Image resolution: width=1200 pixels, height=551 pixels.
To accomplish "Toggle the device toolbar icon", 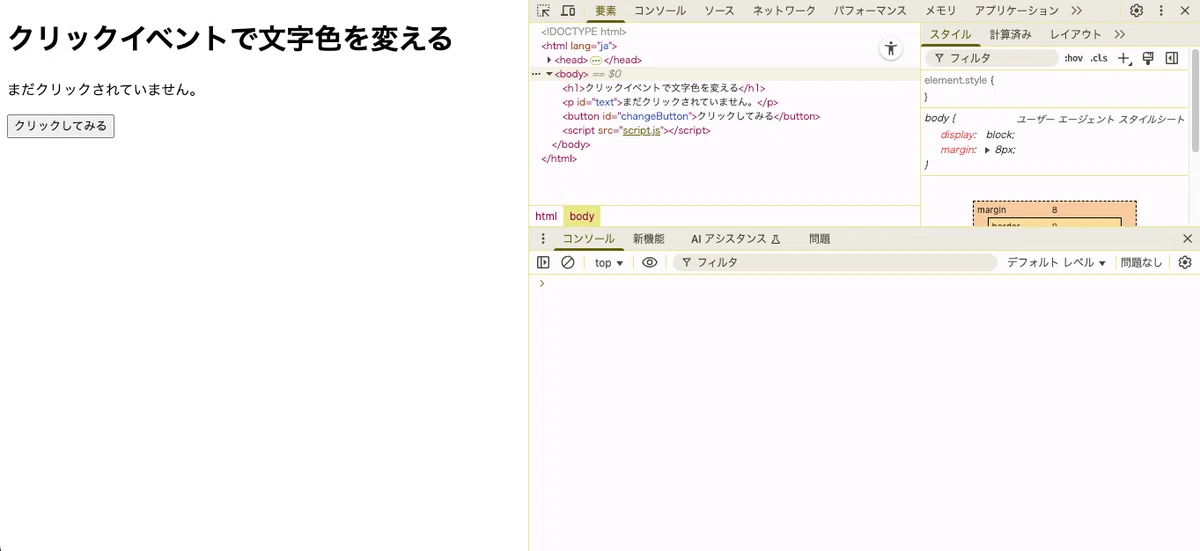I will (568, 11).
